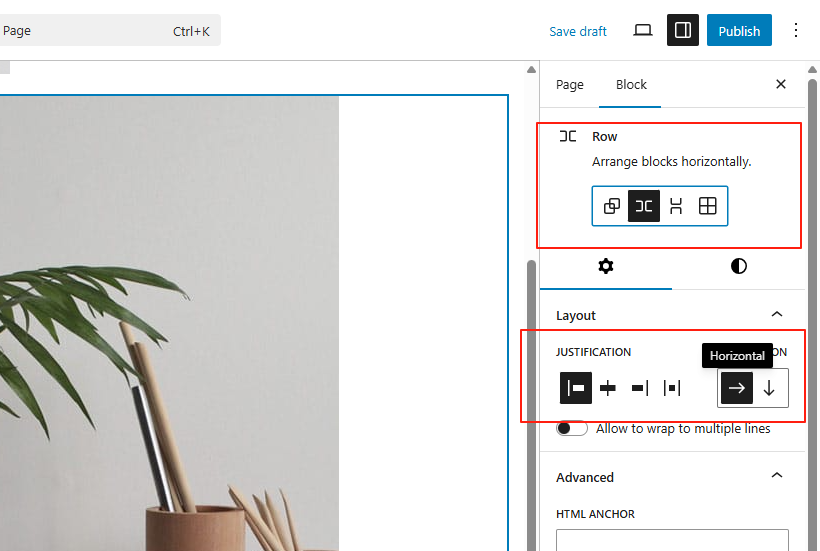This screenshot has width=820, height=551.
Task: Enable Allow to wrap to multiple lines
Action: pos(572,428)
